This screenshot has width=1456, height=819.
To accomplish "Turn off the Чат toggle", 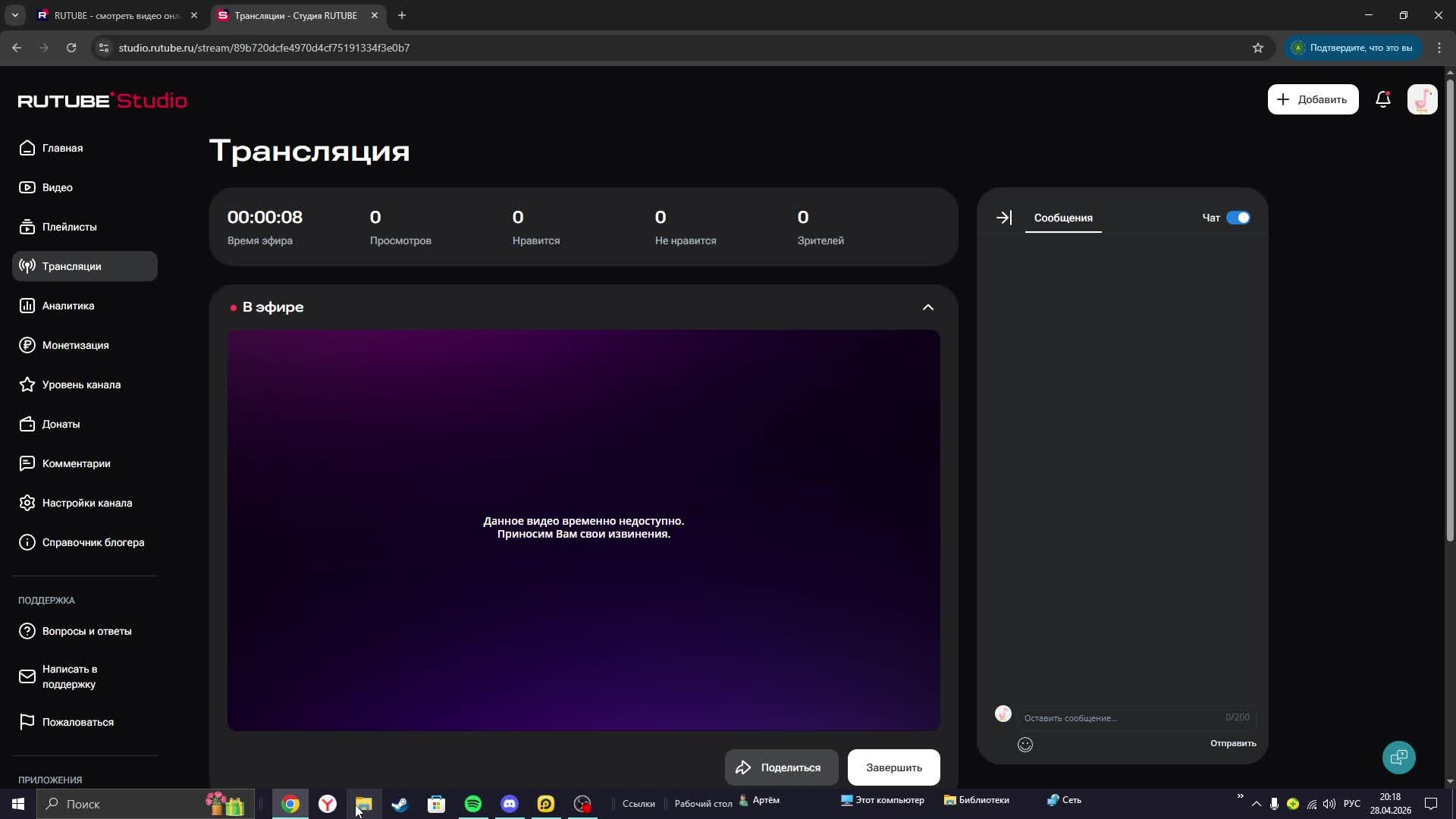I will pos(1238,218).
